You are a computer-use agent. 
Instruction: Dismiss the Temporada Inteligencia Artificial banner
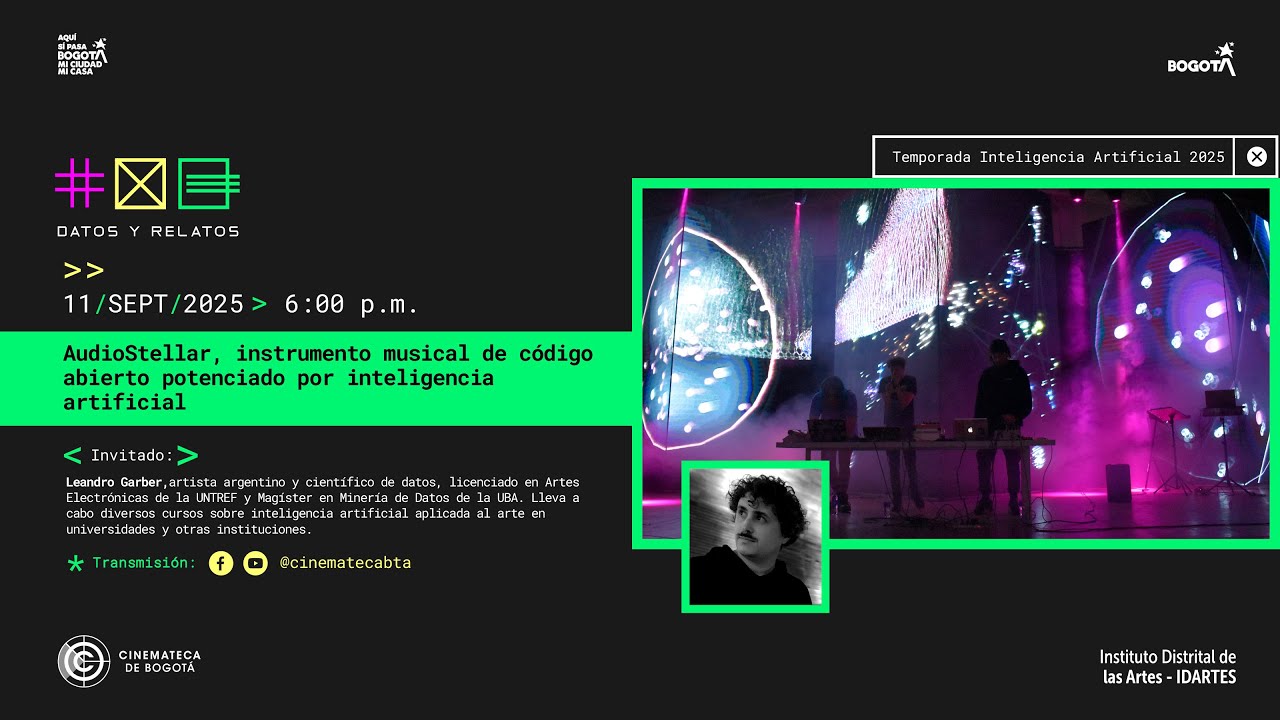(1256, 157)
